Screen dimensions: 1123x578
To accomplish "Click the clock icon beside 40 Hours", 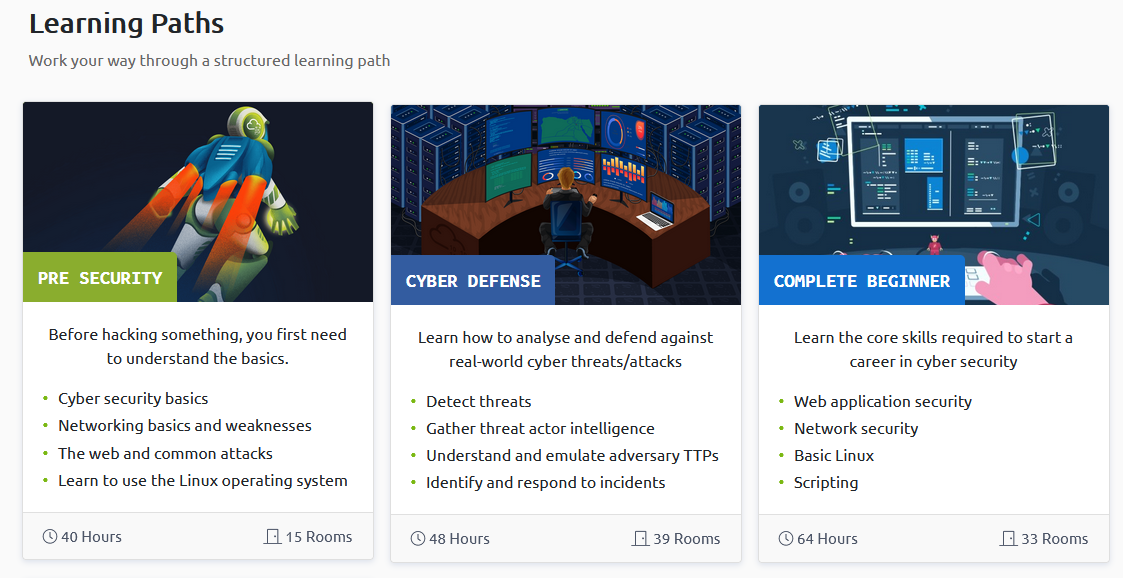I will [x=50, y=537].
